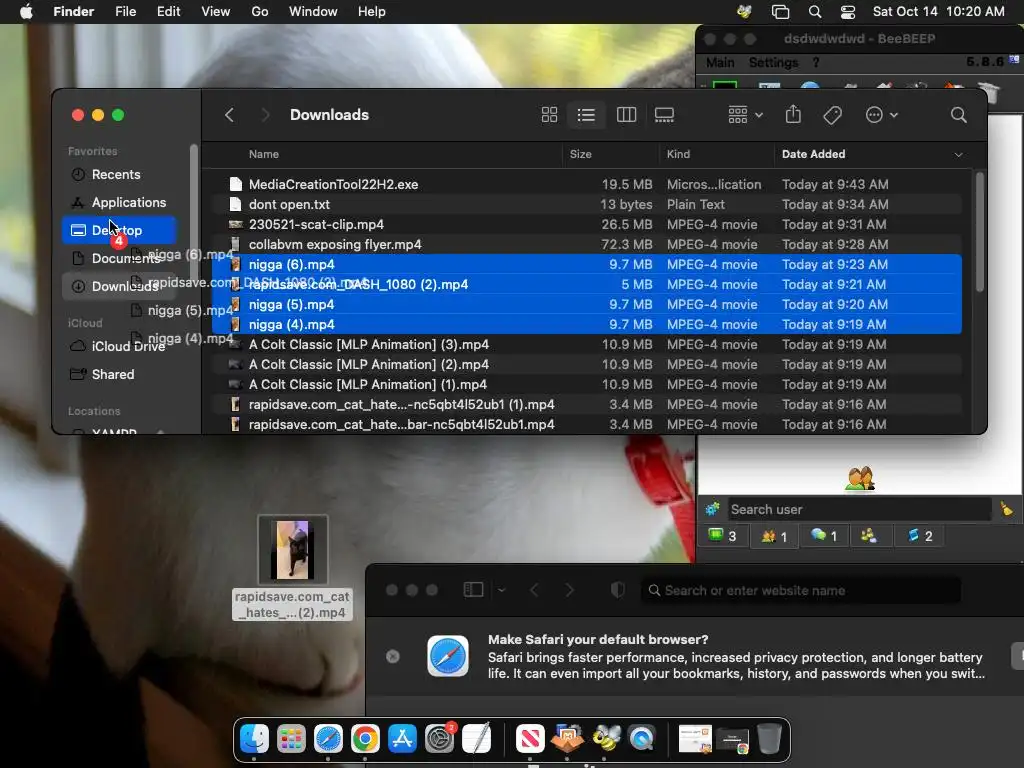Open Google Chrome from the Dock
1024x768 pixels.
coord(365,739)
